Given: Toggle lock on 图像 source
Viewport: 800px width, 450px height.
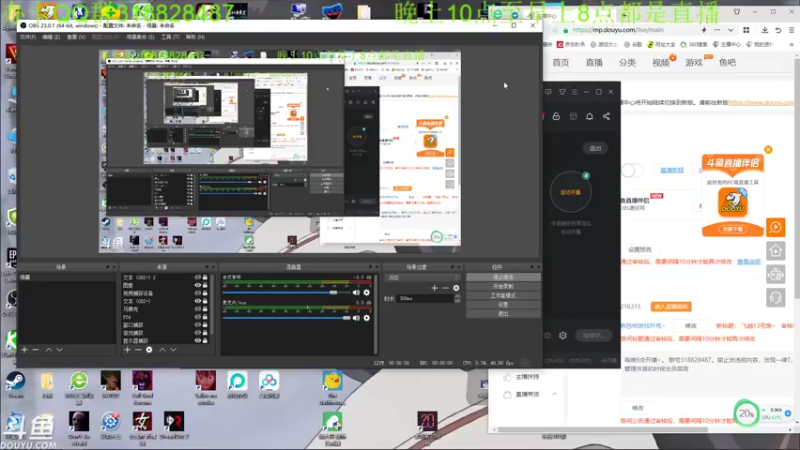Looking at the screenshot, I should tap(205, 285).
